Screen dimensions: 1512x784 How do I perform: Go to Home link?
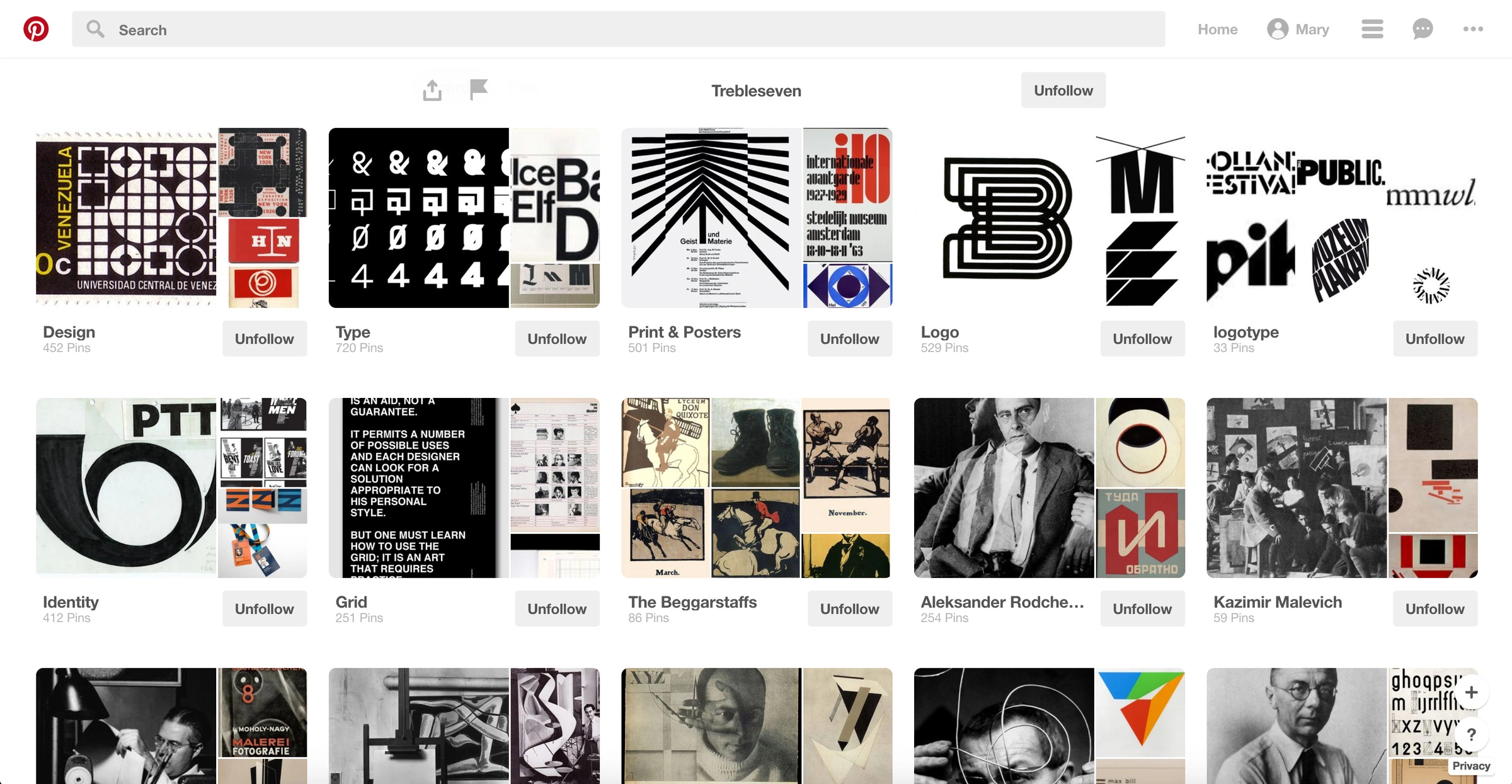point(1217,29)
